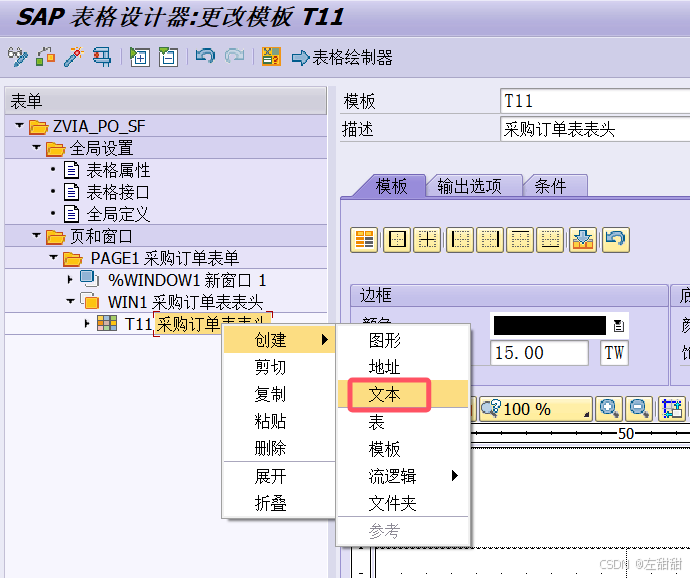Open the color picker button beside black swatch
This screenshot has width=690, height=578.
pos(618,326)
